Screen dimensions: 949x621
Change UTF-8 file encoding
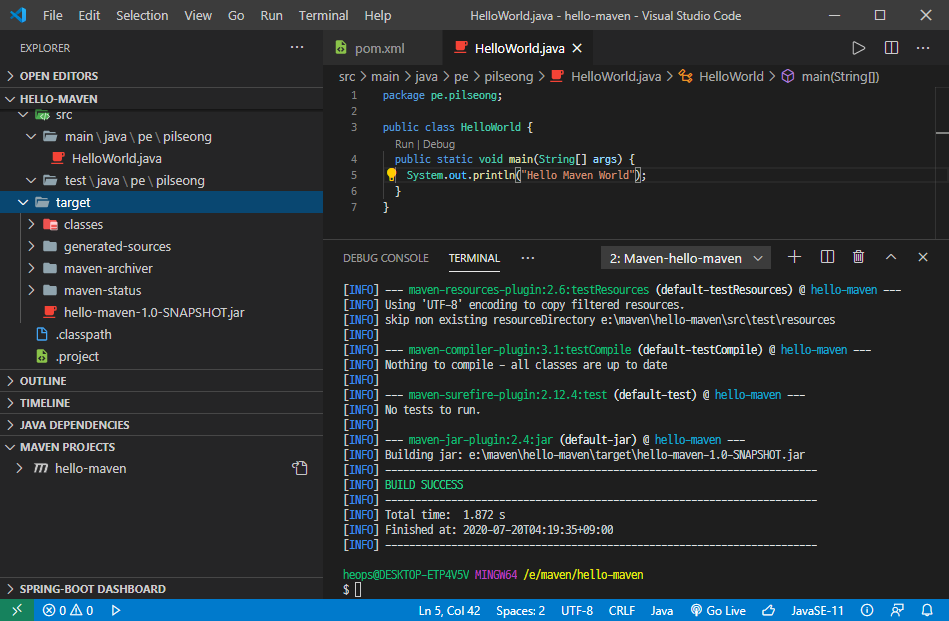point(577,610)
